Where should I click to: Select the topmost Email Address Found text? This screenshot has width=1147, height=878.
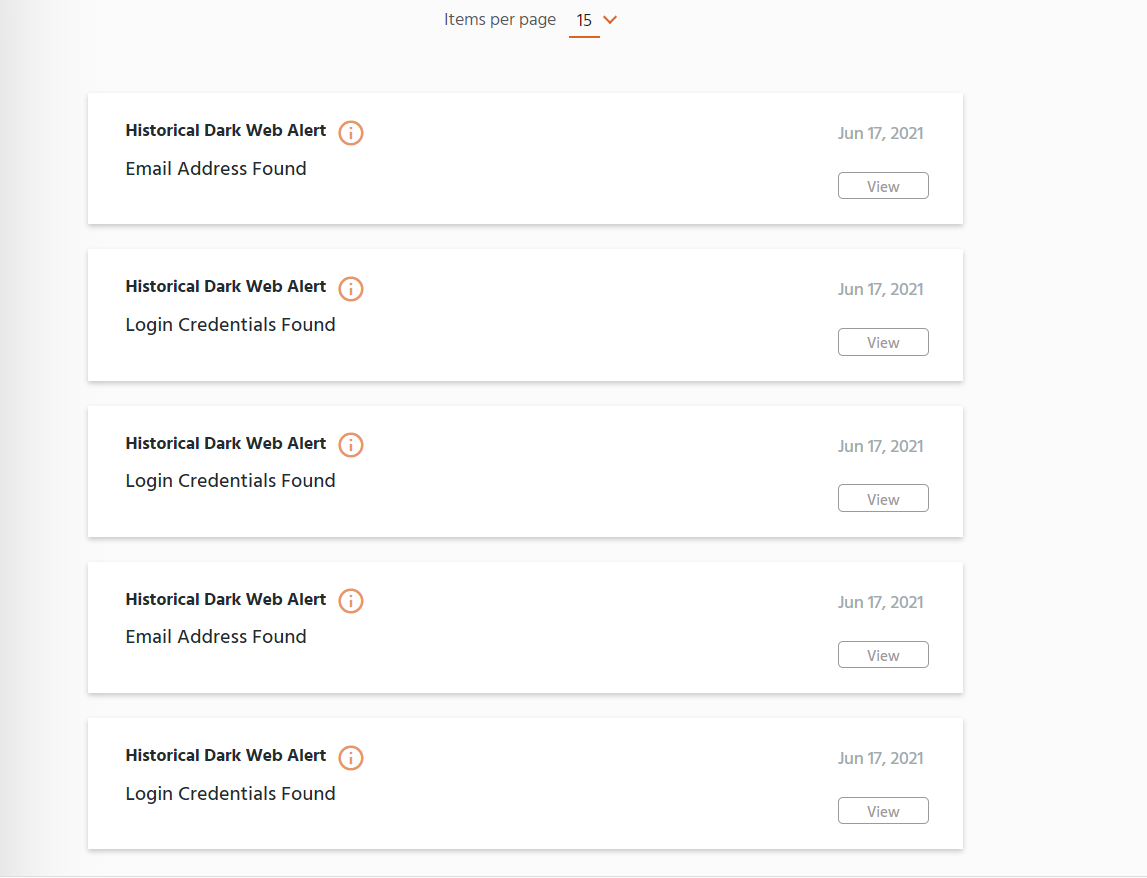pyautogui.click(x=216, y=168)
